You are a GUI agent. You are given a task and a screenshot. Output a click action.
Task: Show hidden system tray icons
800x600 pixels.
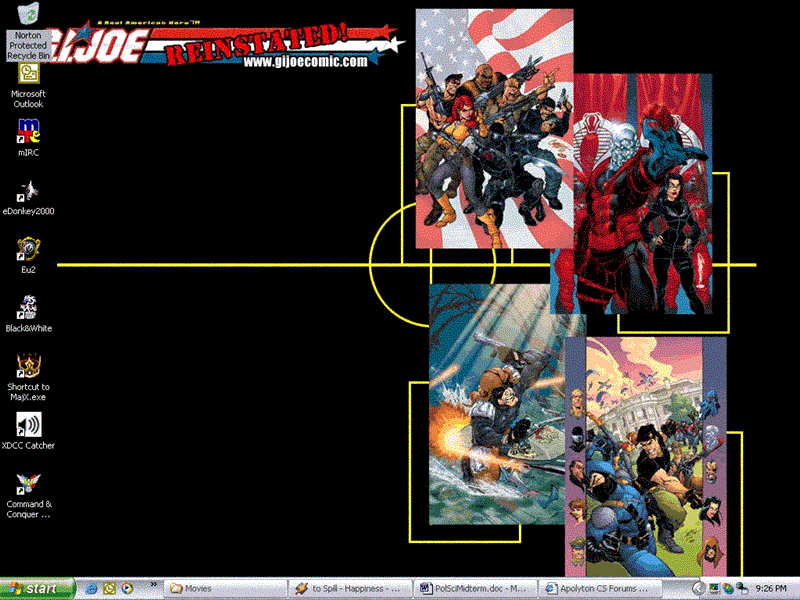[698, 589]
